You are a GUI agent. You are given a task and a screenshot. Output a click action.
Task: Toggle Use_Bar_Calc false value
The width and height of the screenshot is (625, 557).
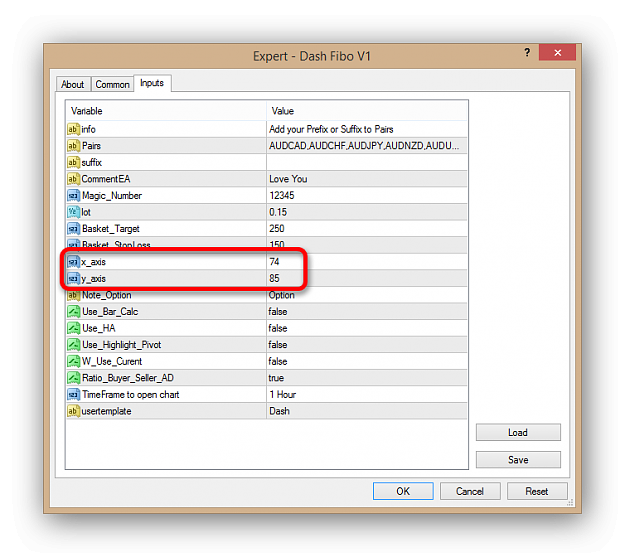point(367,312)
